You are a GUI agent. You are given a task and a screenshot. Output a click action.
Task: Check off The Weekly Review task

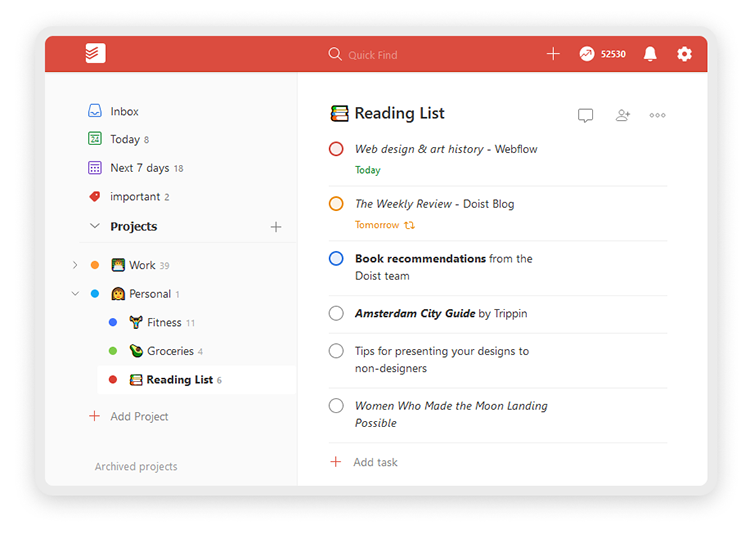(x=336, y=203)
